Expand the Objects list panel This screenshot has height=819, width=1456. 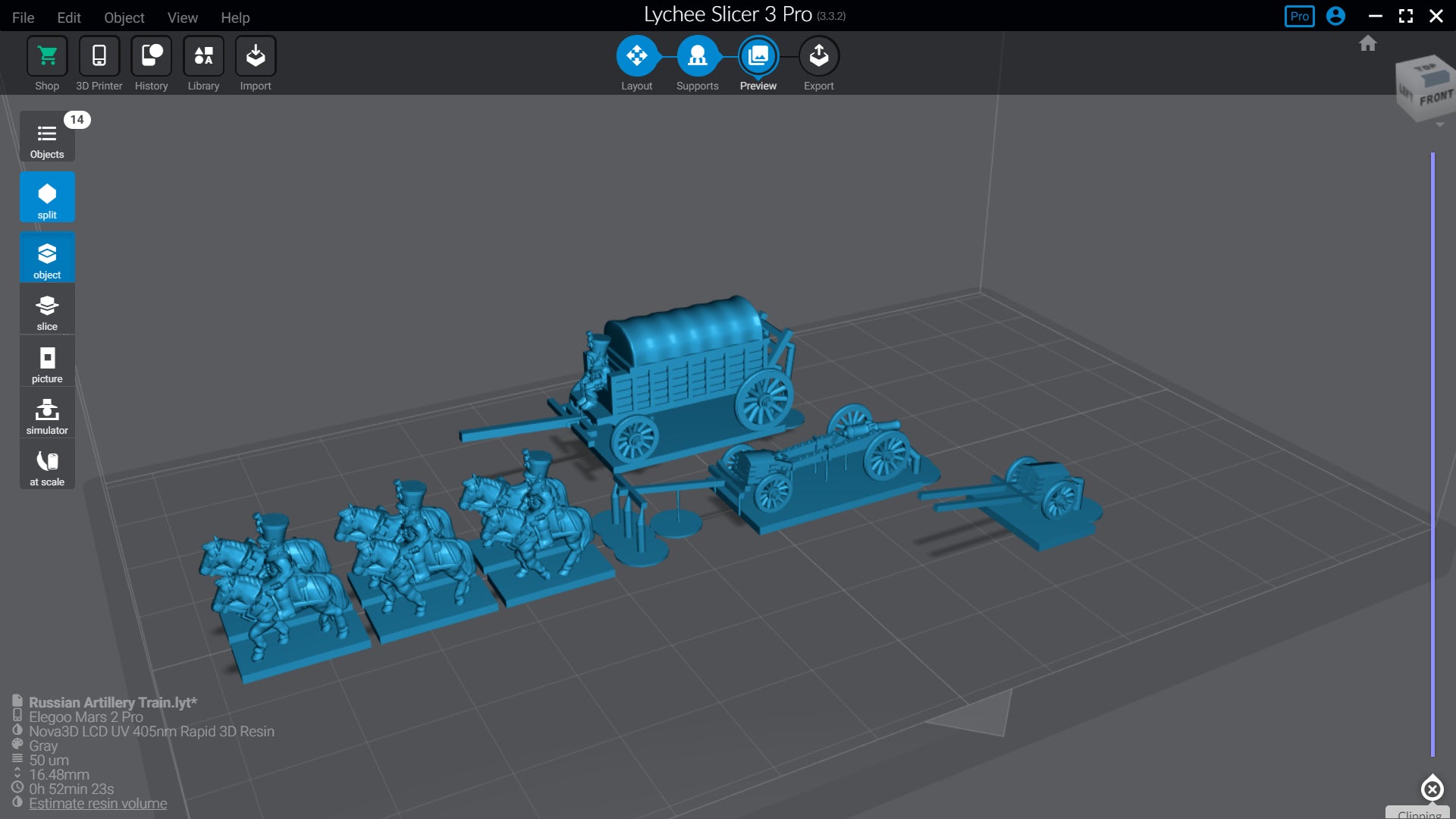coord(47,138)
